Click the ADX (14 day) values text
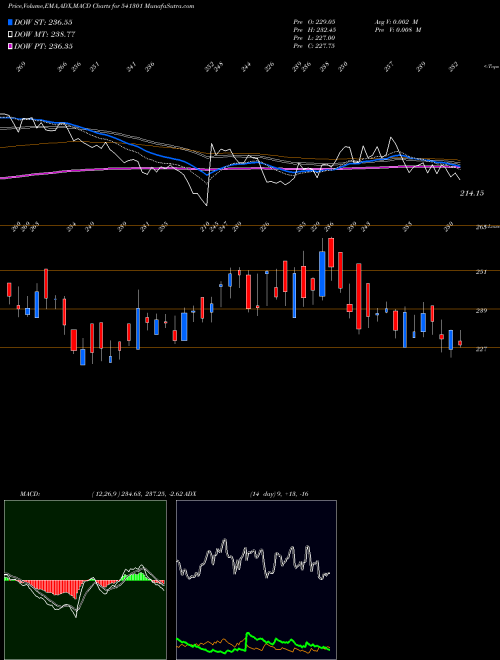Viewport: 500px width, 660px height. pos(280,494)
